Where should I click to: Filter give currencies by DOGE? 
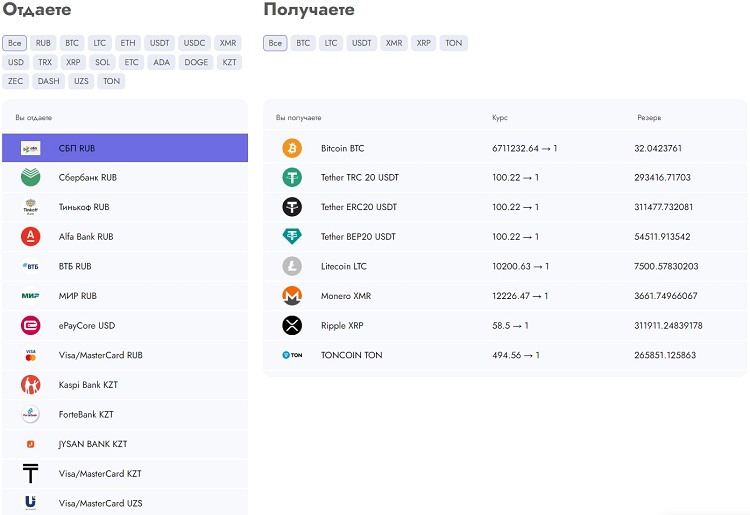[x=196, y=62]
